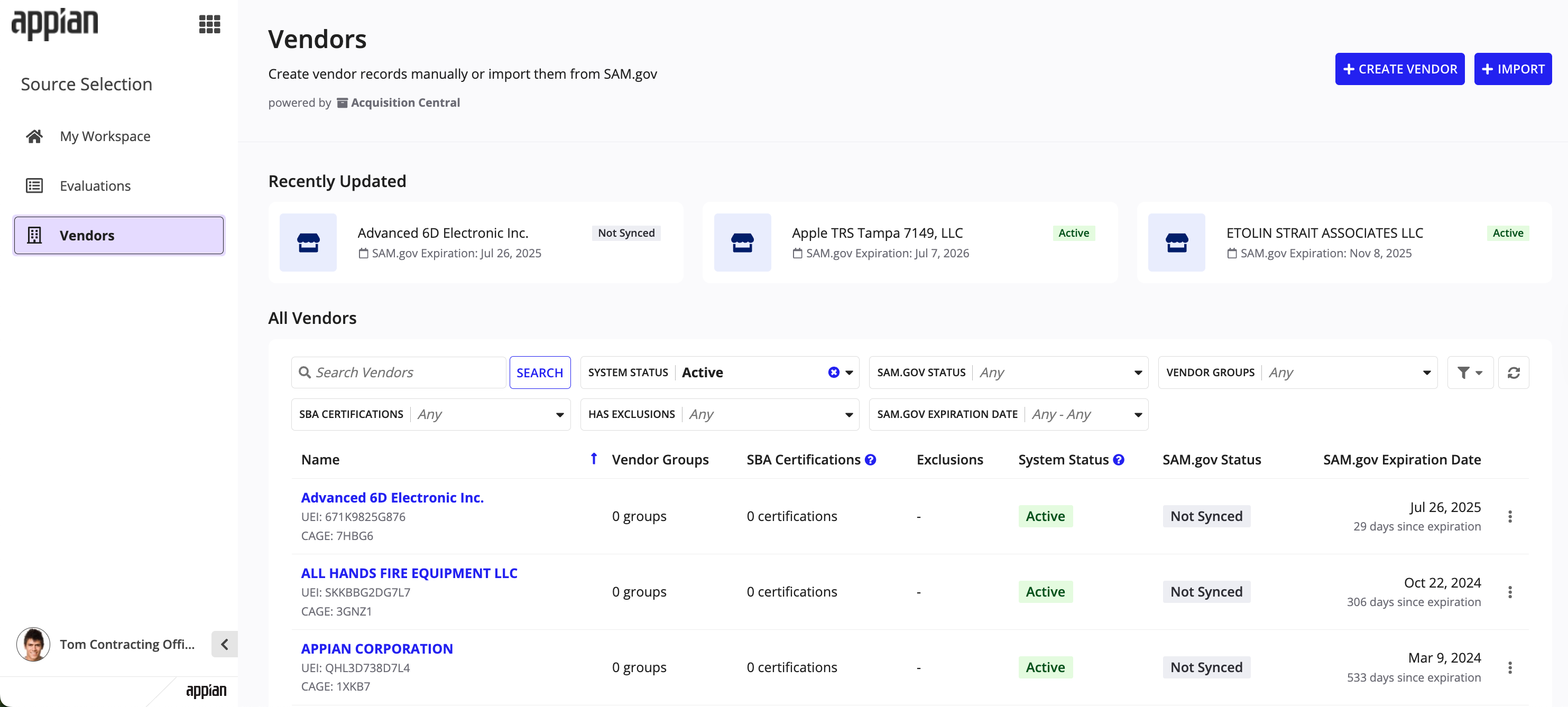
Task: Click the CREATE VENDOR button
Action: tap(1399, 69)
